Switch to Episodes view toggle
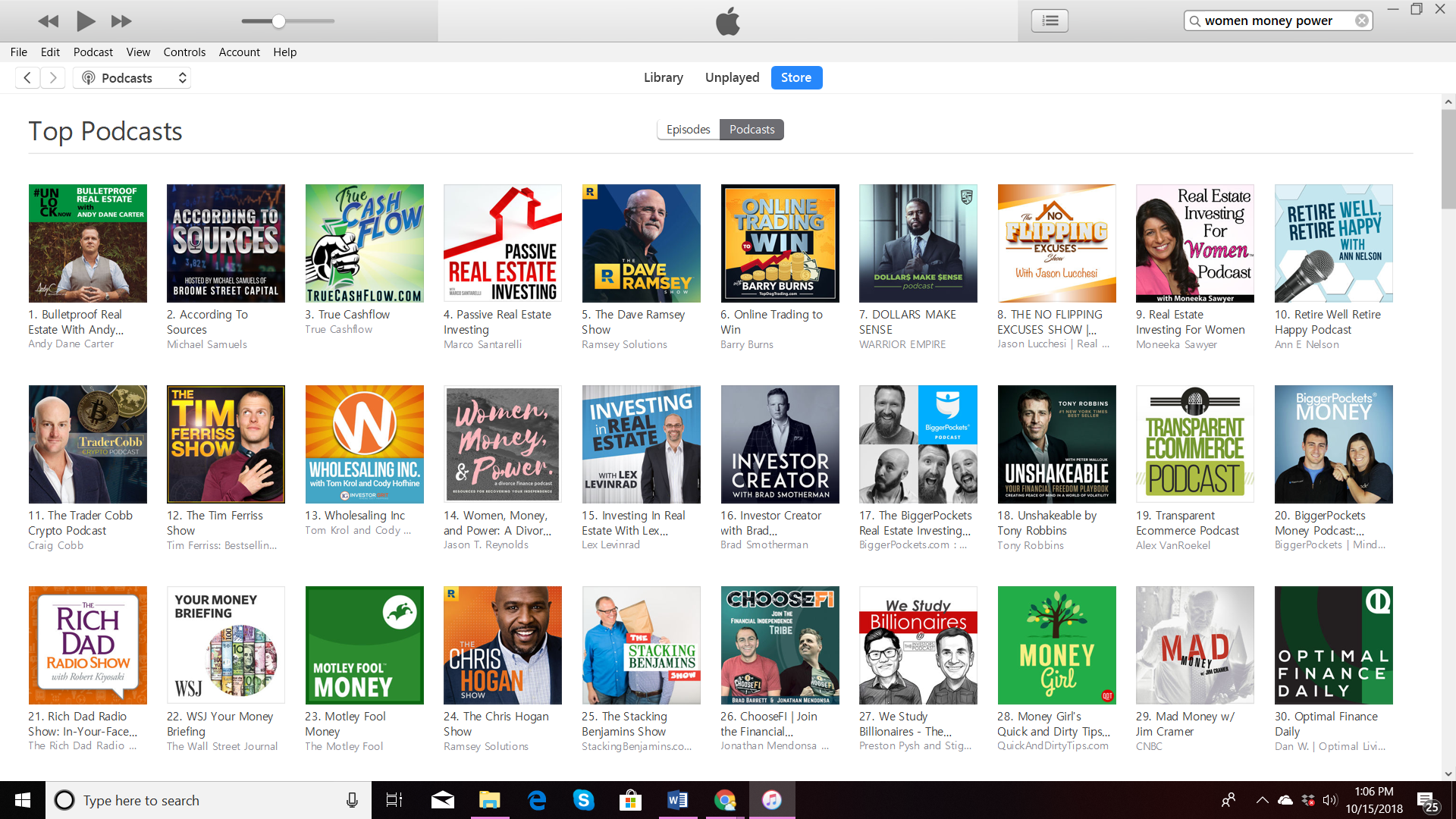Screen dimensions: 1456x819 click(688, 130)
